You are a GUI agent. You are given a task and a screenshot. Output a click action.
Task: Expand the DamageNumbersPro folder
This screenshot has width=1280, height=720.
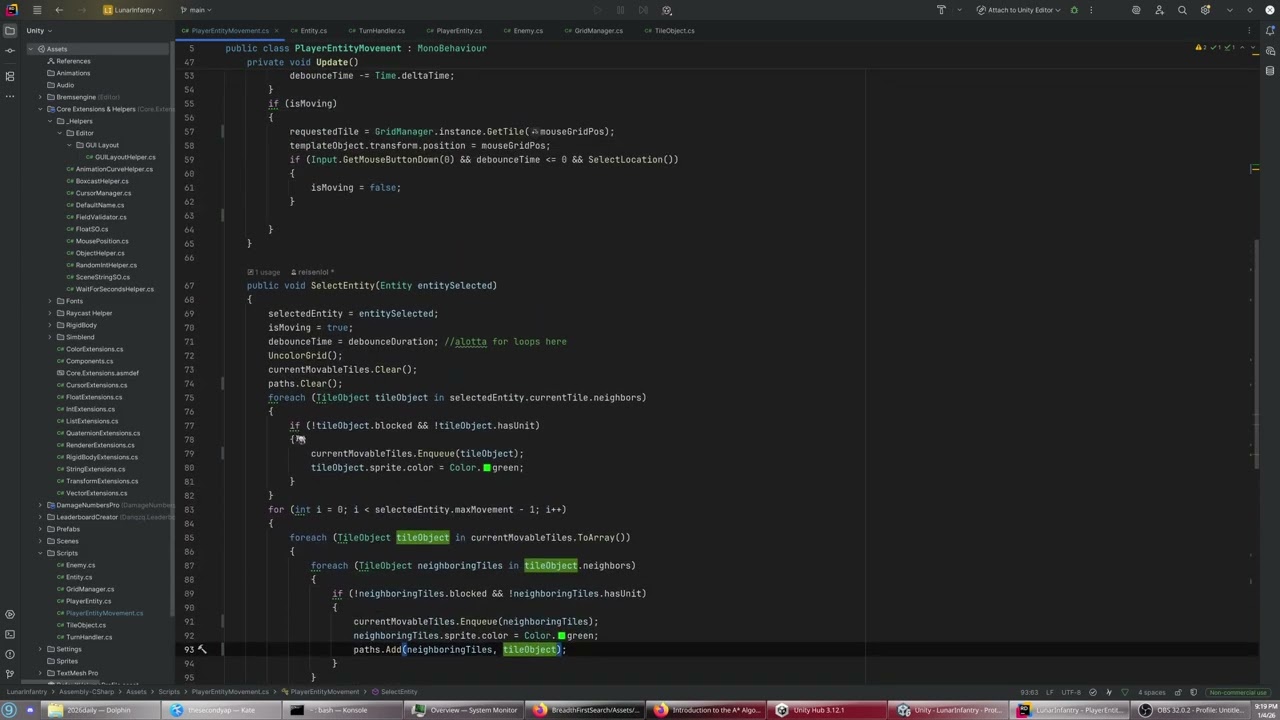click(x=40, y=505)
